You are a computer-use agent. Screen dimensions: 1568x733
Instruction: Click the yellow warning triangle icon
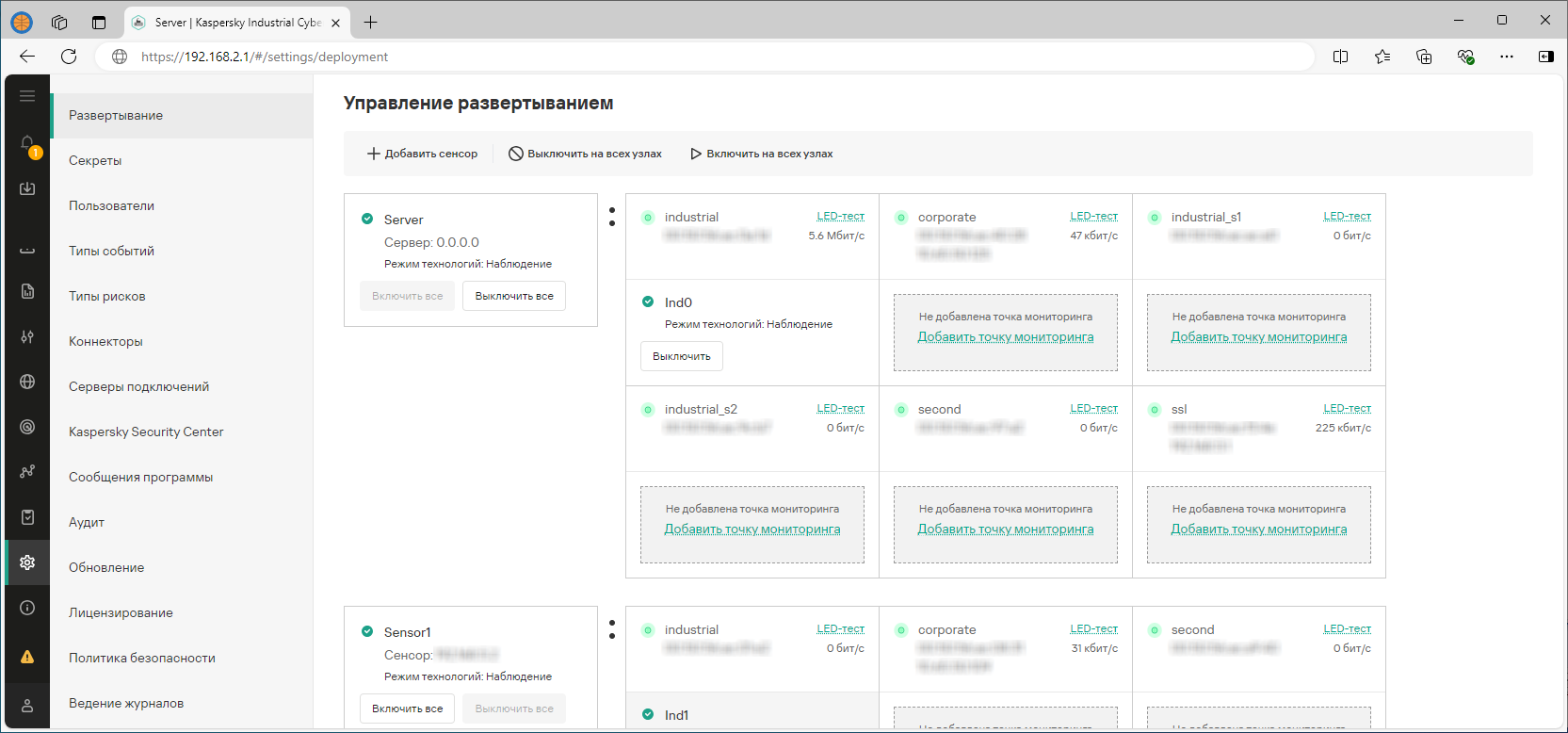point(27,657)
